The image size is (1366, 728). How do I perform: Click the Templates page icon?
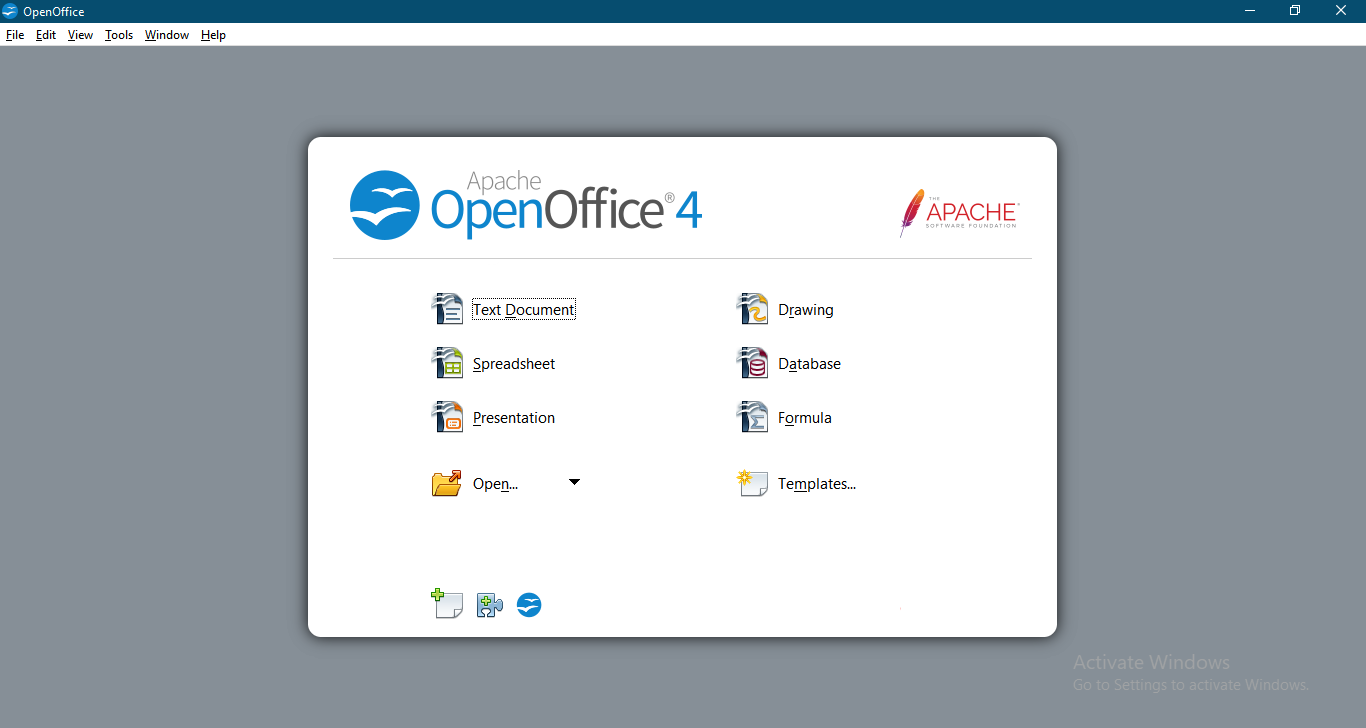click(x=752, y=484)
